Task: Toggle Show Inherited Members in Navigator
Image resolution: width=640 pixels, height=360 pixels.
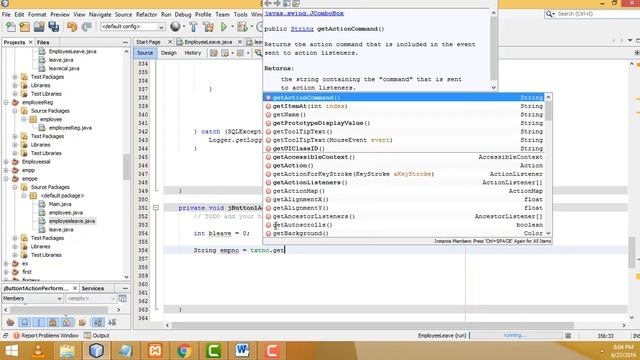Action: 11,322
